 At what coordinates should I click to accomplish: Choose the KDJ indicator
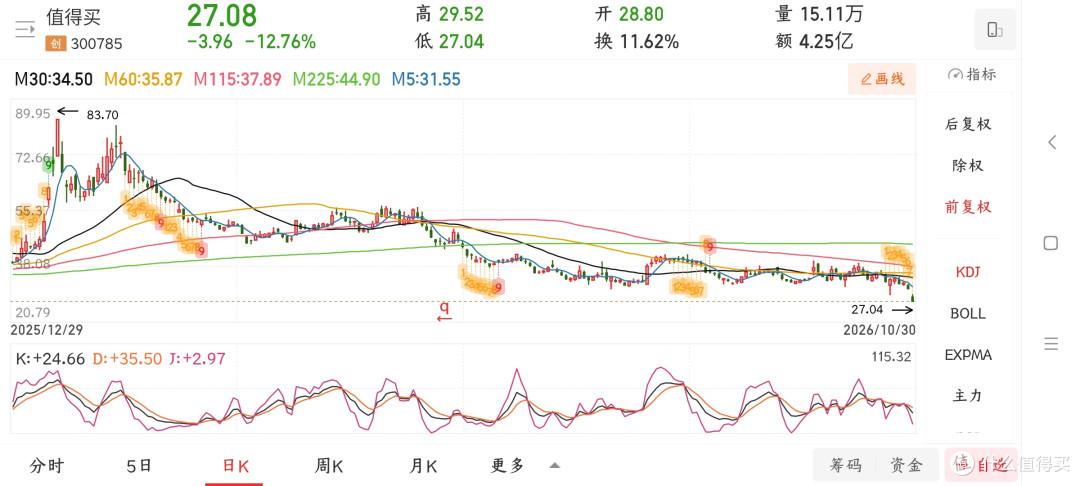click(x=968, y=272)
